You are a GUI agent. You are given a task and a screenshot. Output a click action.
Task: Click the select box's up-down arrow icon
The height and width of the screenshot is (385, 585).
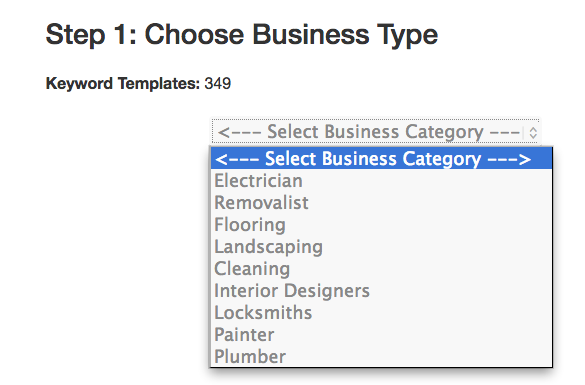(533, 133)
